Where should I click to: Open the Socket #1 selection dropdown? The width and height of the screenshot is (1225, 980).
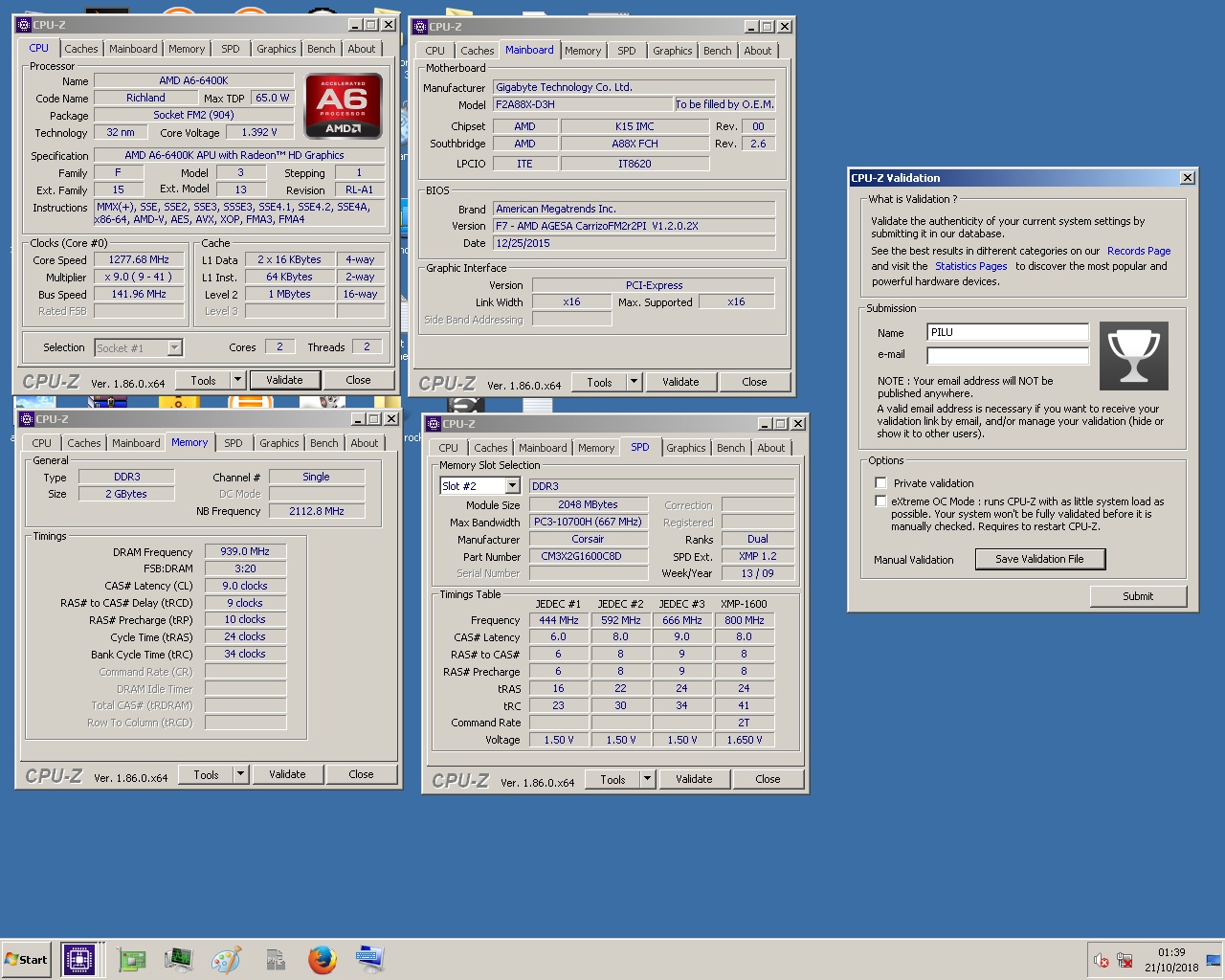point(174,347)
